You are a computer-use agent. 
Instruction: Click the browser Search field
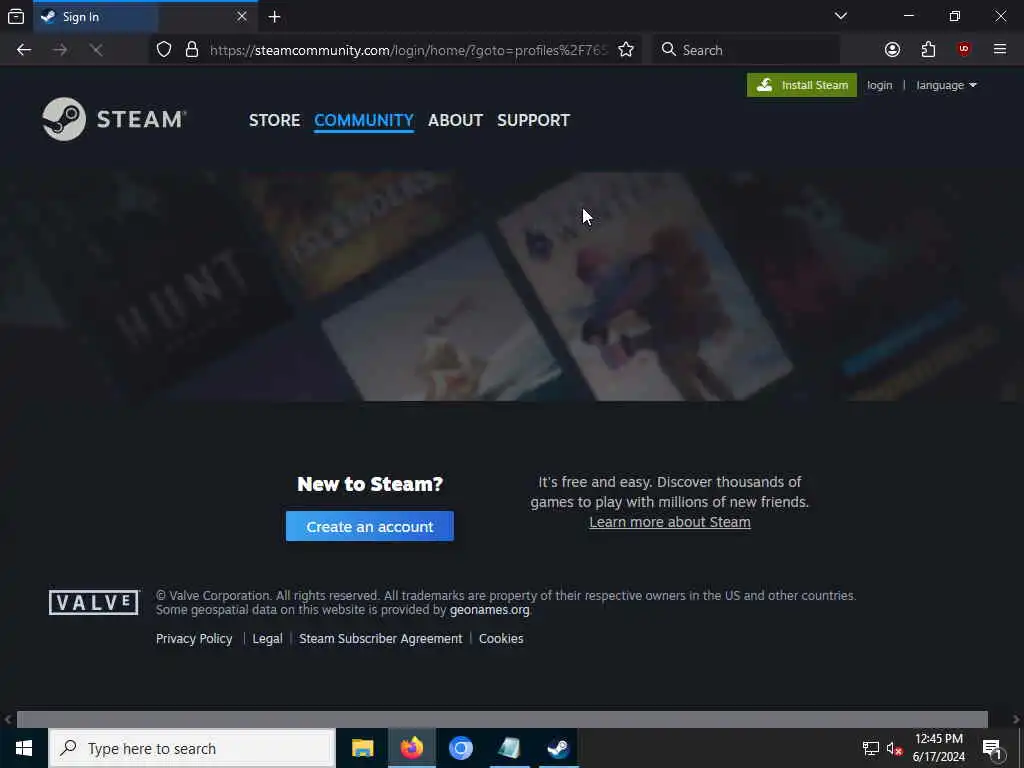tap(746, 50)
